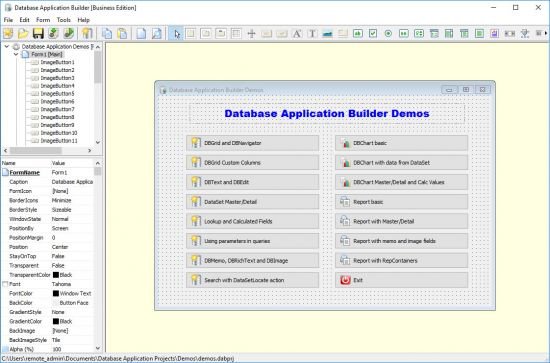This screenshot has width=550, height=363.
Task: Click the Copy icon in the toolbar
Action: pyautogui.click(x=107, y=34)
